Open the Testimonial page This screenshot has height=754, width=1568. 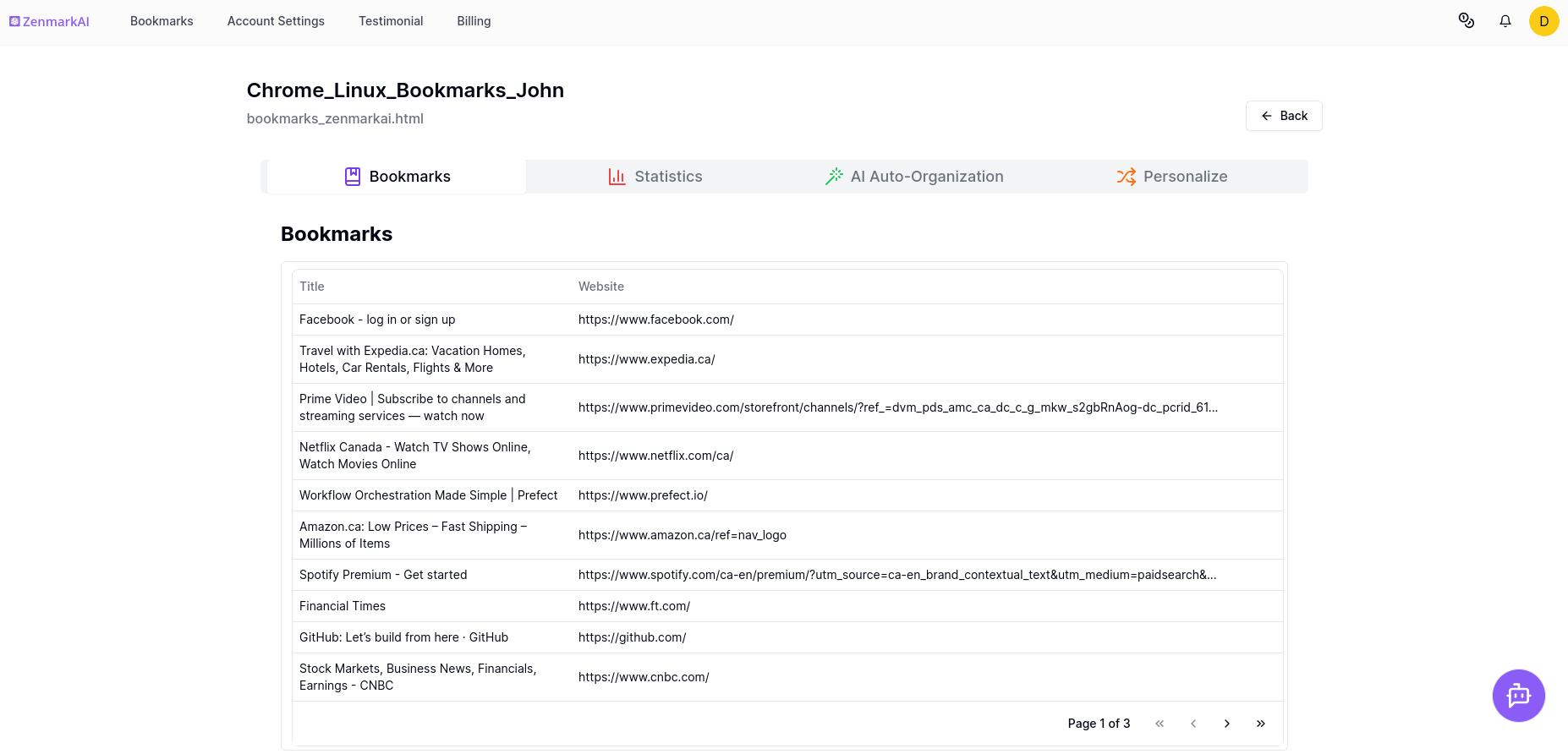point(391,21)
